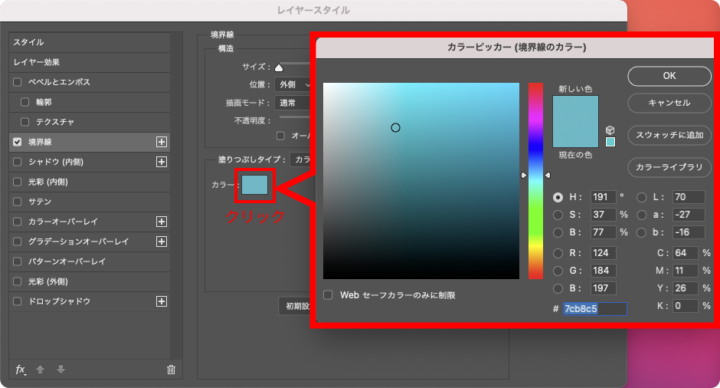Select the RGB B blue radio button
Viewport: 720px width, 388px height.
(558, 288)
